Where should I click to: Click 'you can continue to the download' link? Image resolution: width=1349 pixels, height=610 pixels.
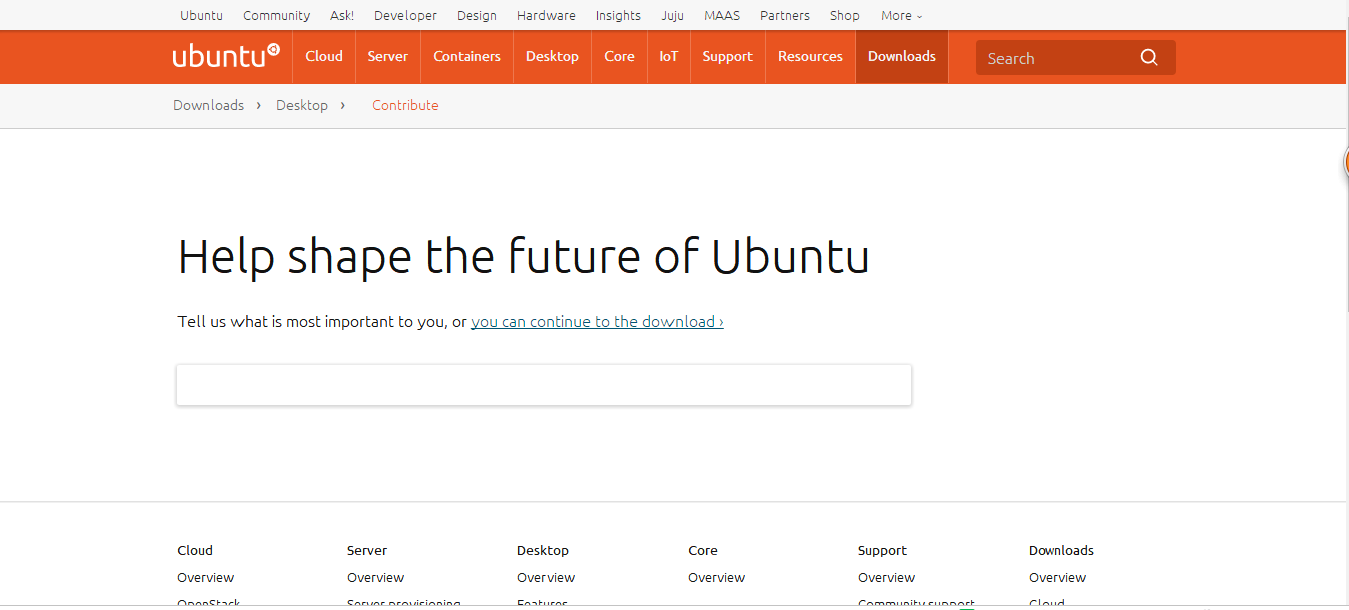pos(597,321)
